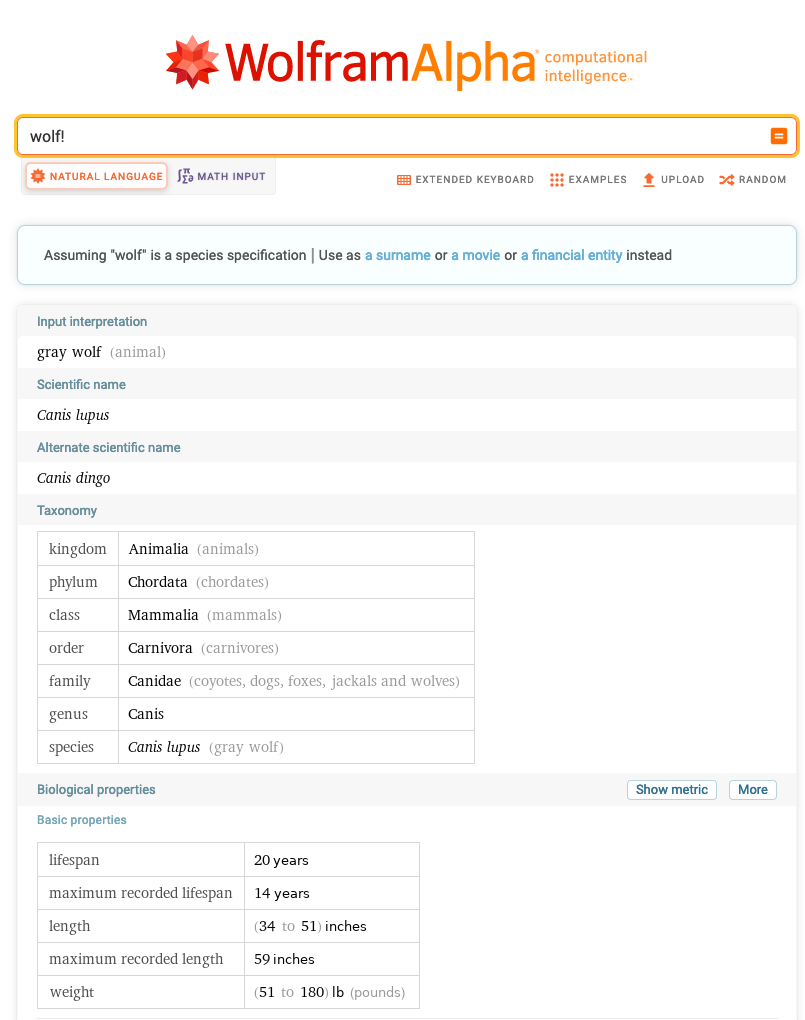805x1020 pixels.
Task: Select the Random query option
Action: point(752,180)
